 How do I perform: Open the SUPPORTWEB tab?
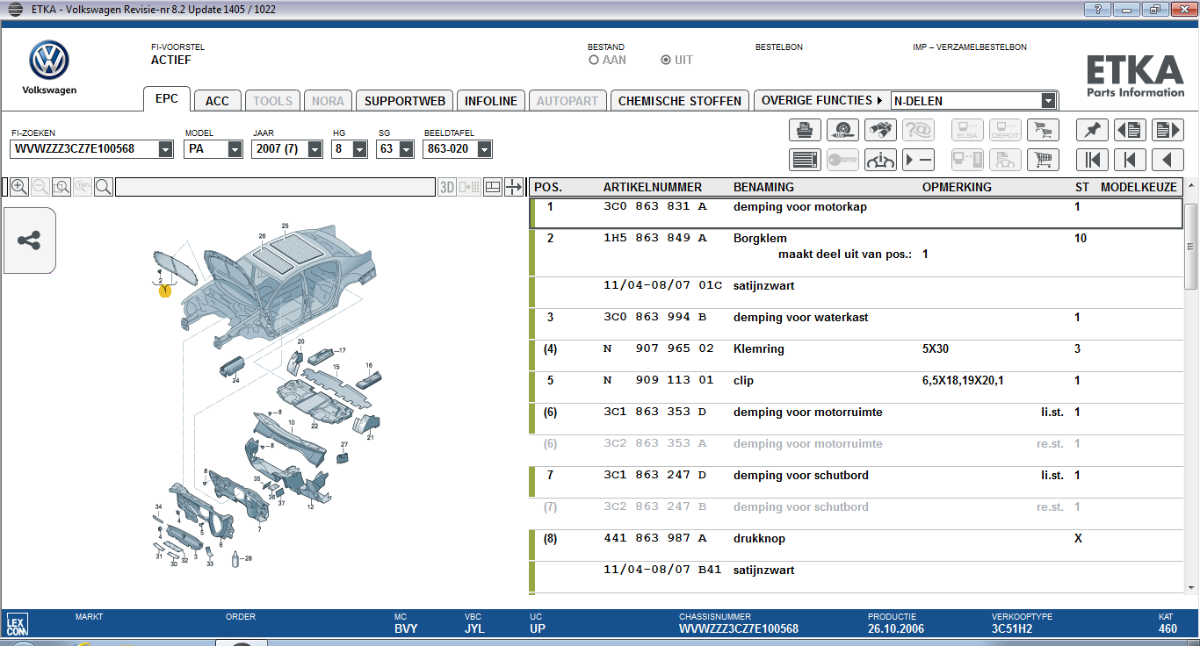click(x=405, y=101)
